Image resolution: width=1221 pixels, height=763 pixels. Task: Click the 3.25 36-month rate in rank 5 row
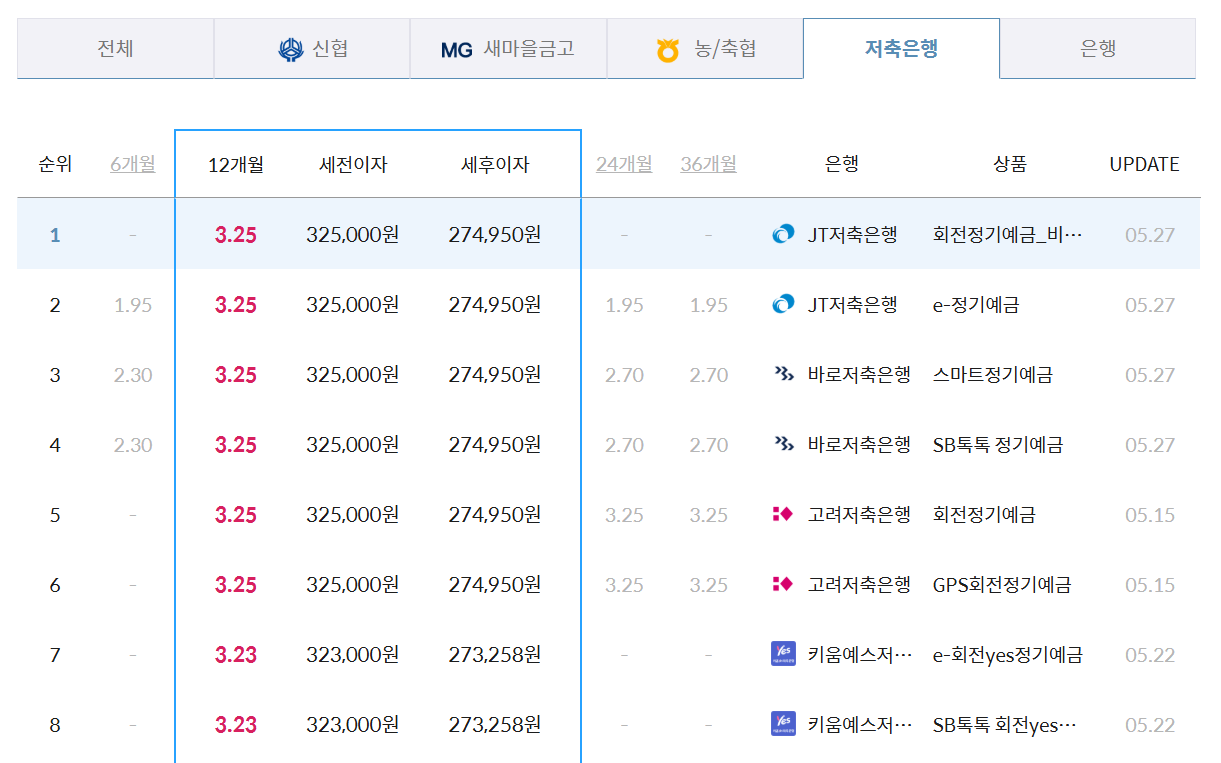tap(708, 514)
